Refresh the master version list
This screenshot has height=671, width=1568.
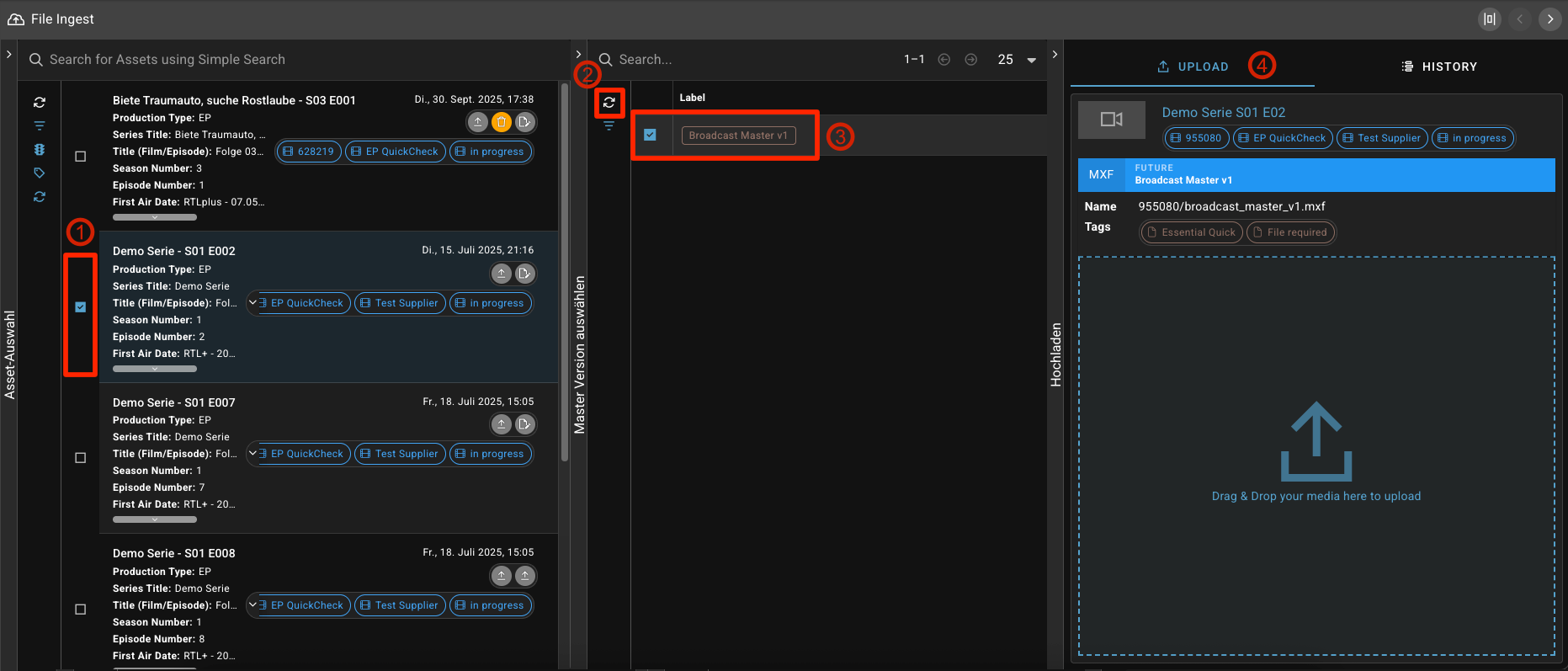[x=609, y=103]
